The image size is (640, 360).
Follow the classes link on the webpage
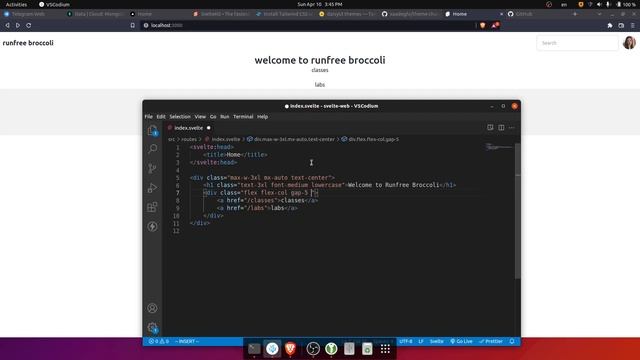[320, 70]
